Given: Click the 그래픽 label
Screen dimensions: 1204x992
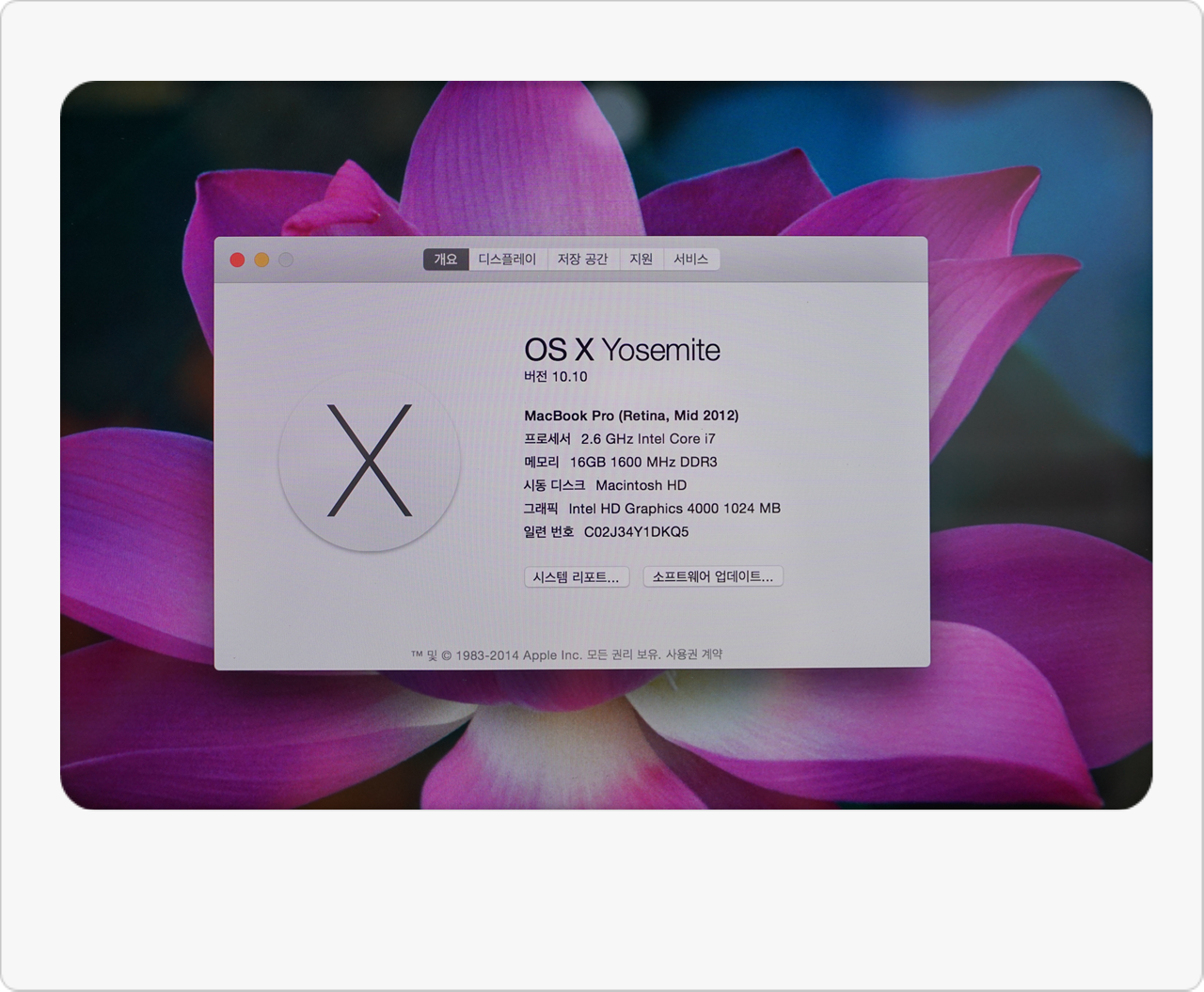Looking at the screenshot, I should (541, 509).
